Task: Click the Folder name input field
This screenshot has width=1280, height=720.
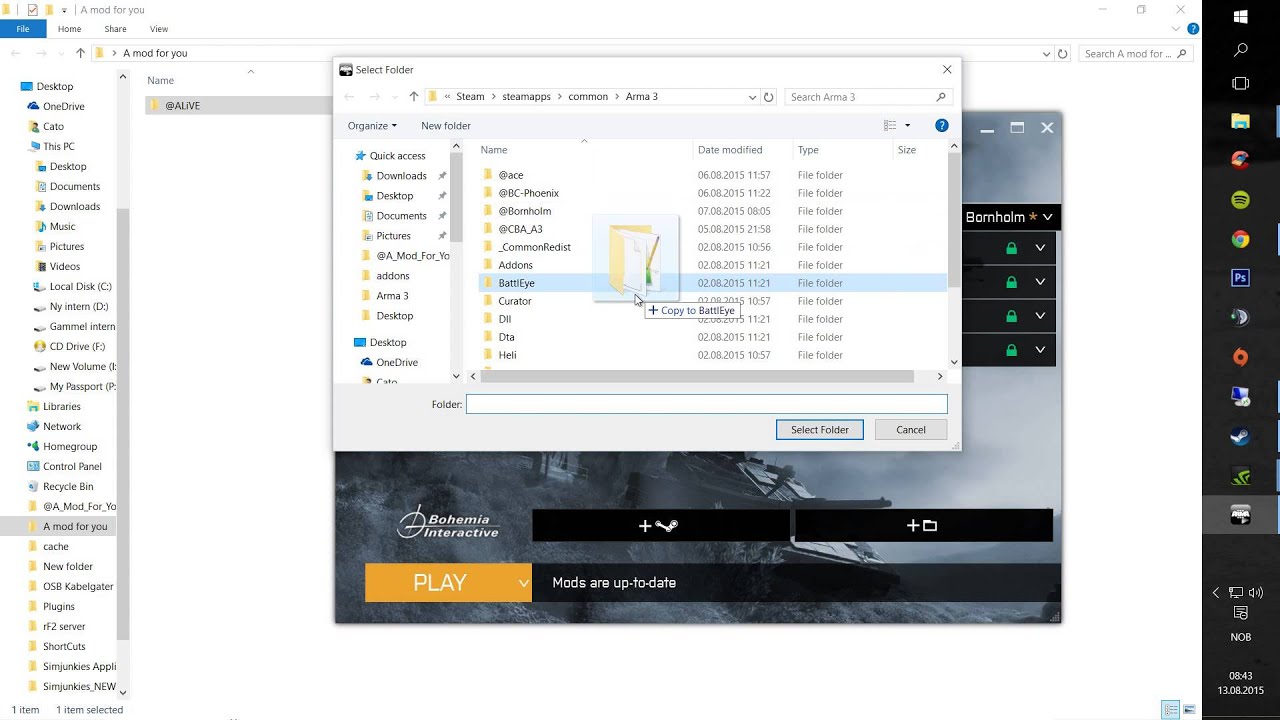Action: pyautogui.click(x=706, y=404)
